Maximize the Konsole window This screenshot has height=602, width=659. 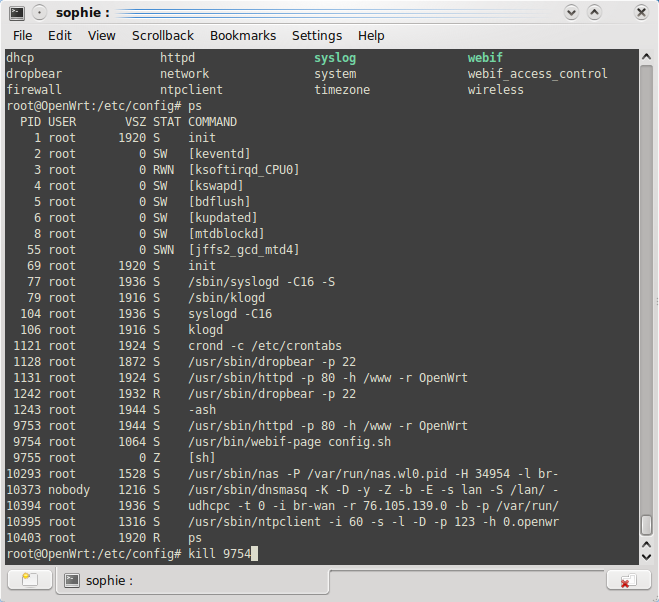(x=596, y=13)
